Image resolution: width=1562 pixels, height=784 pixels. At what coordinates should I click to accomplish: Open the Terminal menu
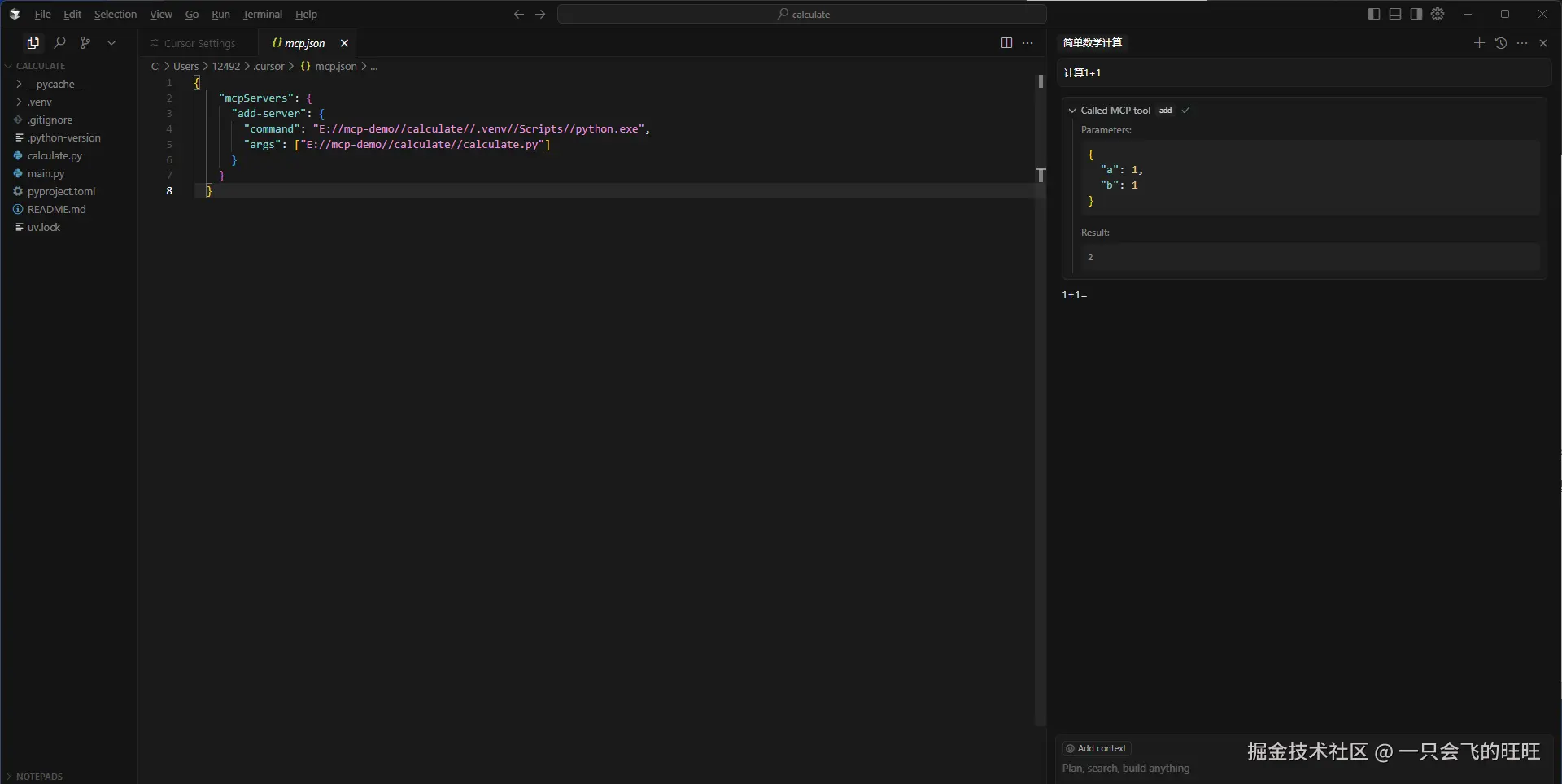click(x=263, y=15)
